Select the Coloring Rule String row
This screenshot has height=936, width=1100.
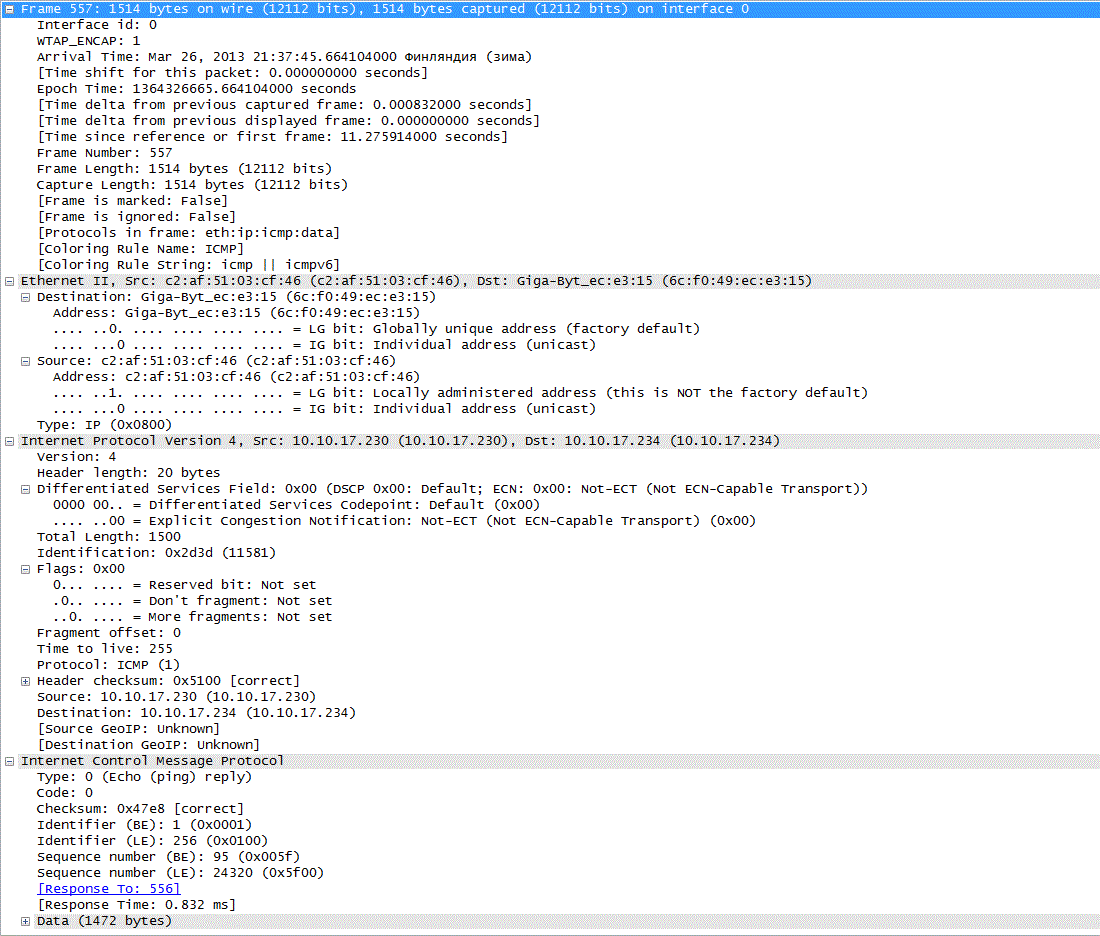(x=188, y=265)
